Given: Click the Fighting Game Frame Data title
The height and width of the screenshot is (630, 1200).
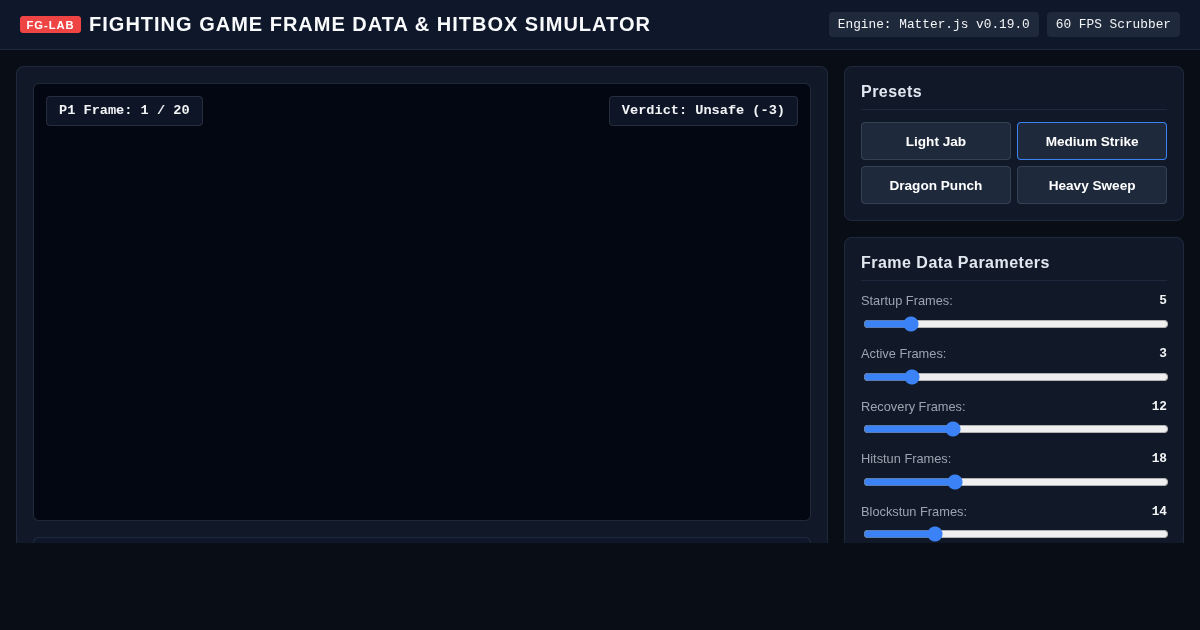Looking at the screenshot, I should 370,24.
